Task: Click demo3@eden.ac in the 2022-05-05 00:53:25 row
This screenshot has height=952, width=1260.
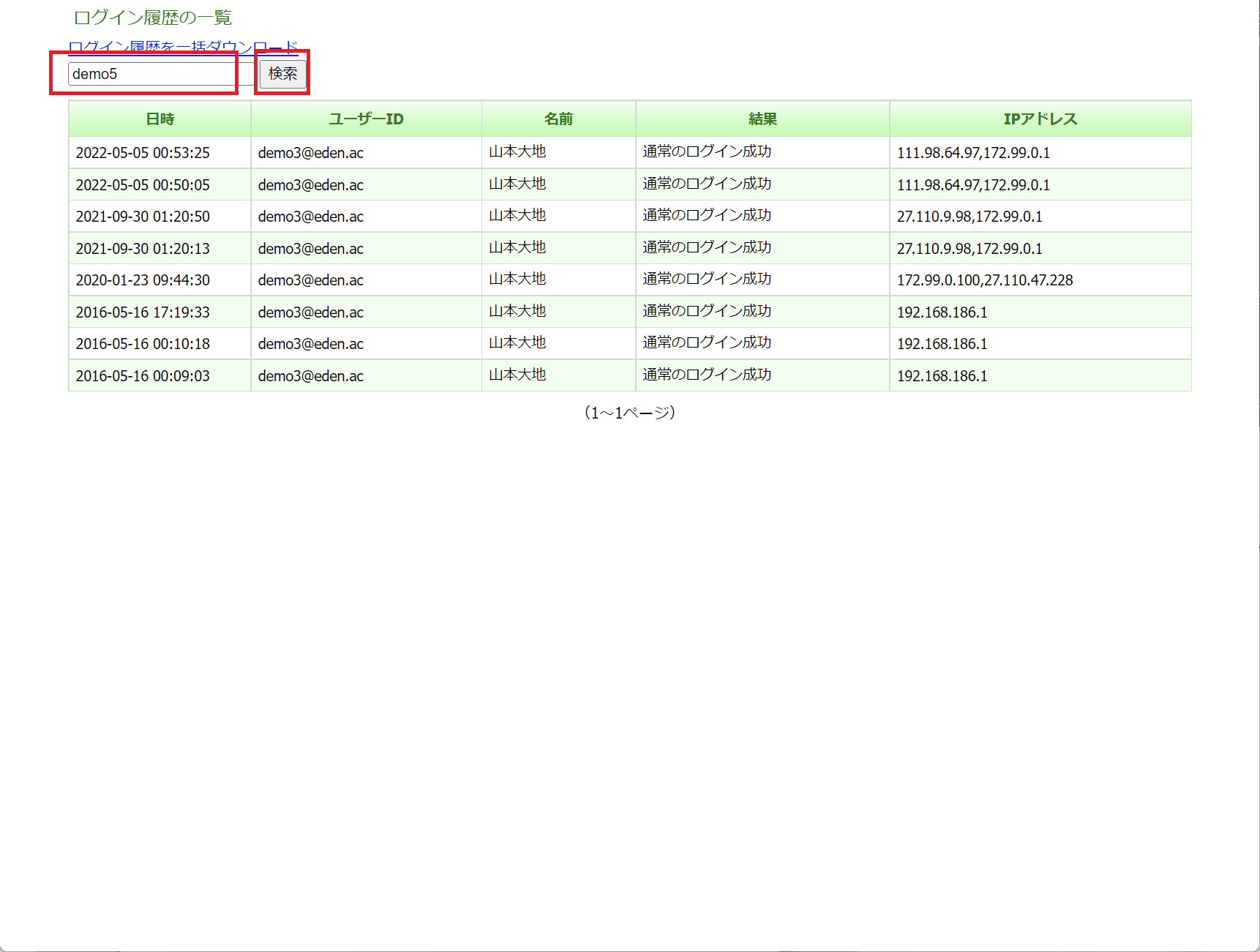Action: click(310, 153)
